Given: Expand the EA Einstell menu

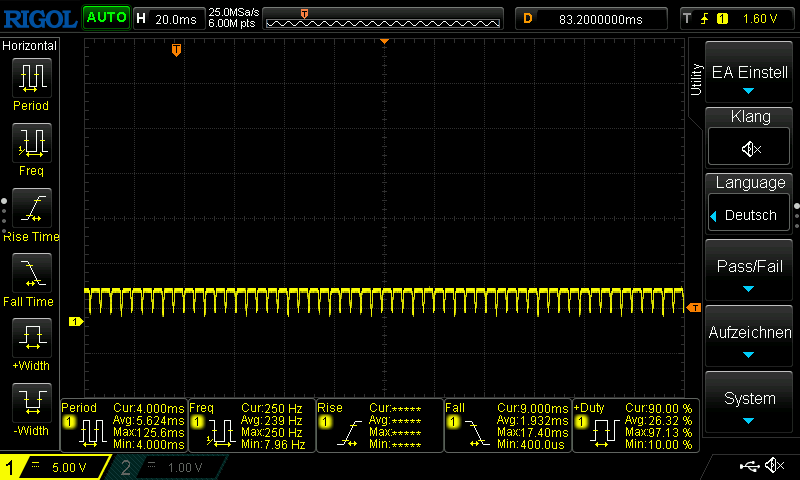Looking at the screenshot, I should [x=750, y=73].
